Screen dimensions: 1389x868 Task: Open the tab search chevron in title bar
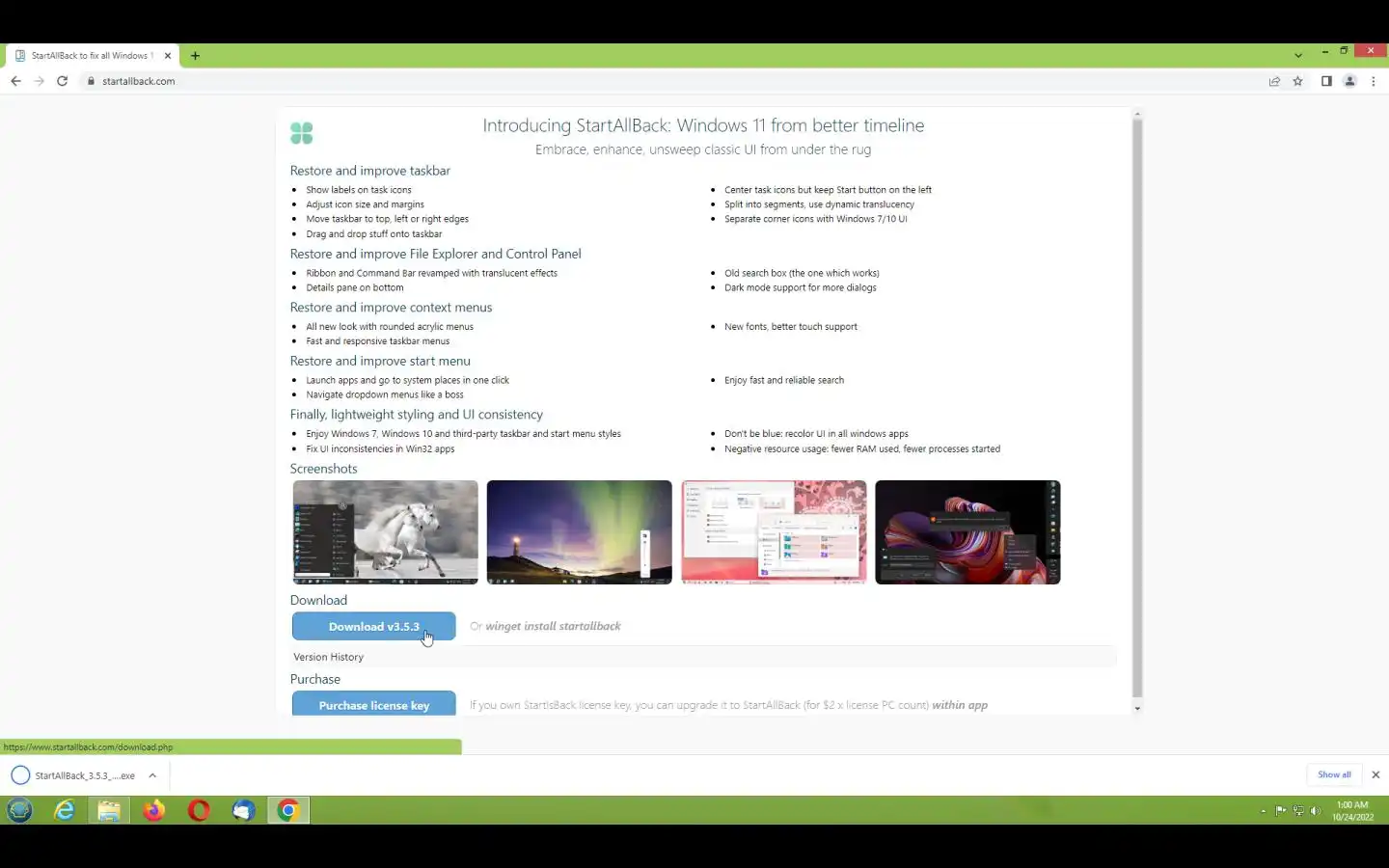pos(1298,55)
